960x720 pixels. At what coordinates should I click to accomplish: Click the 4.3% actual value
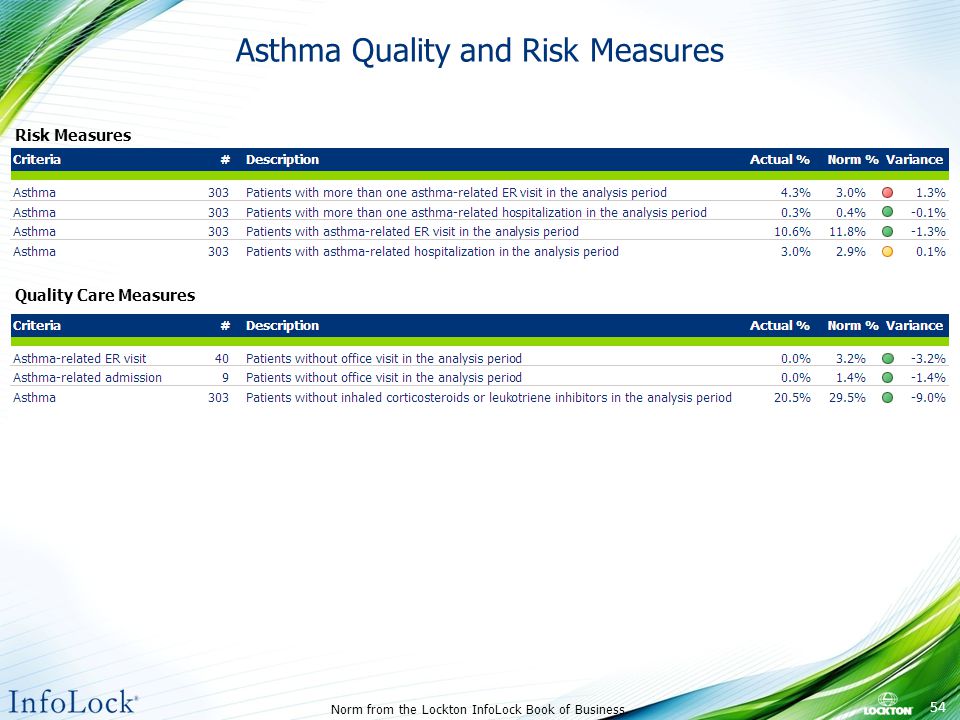[x=795, y=192]
